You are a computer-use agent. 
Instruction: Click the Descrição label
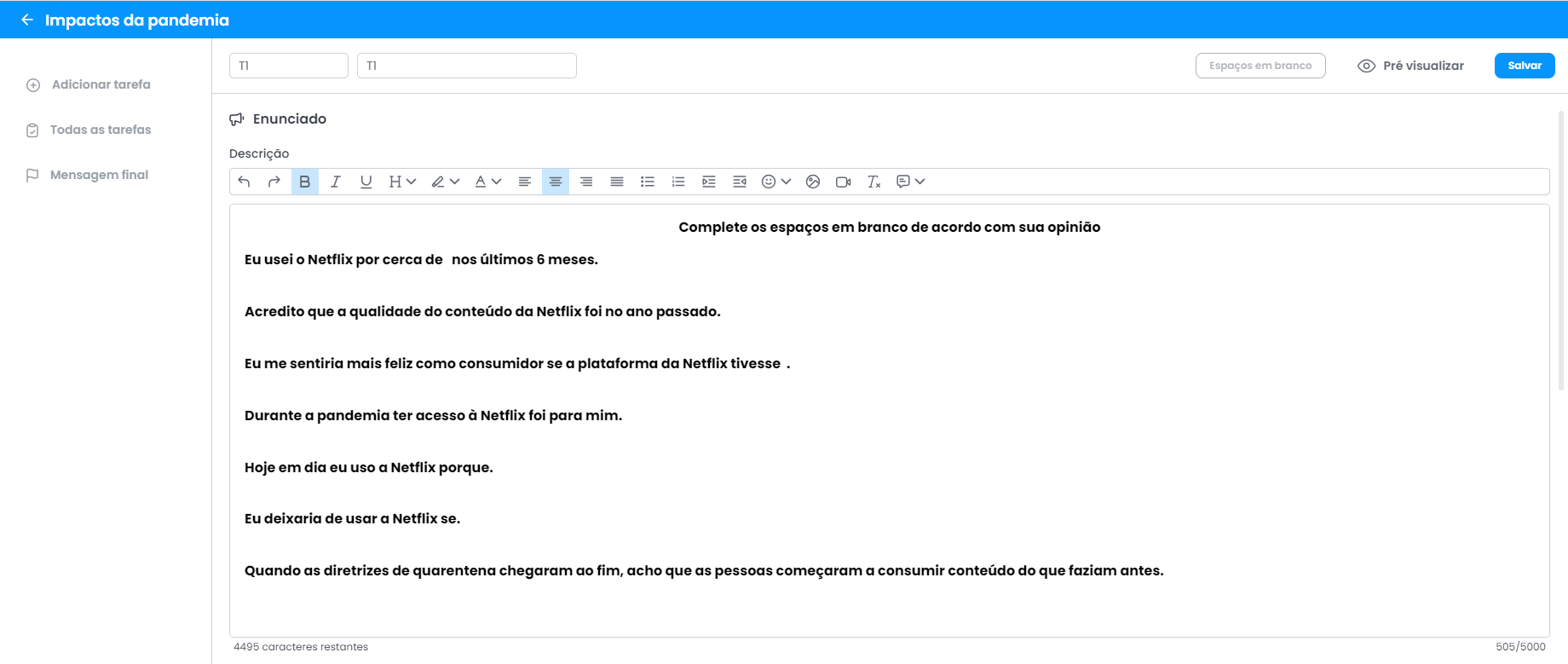(x=259, y=153)
